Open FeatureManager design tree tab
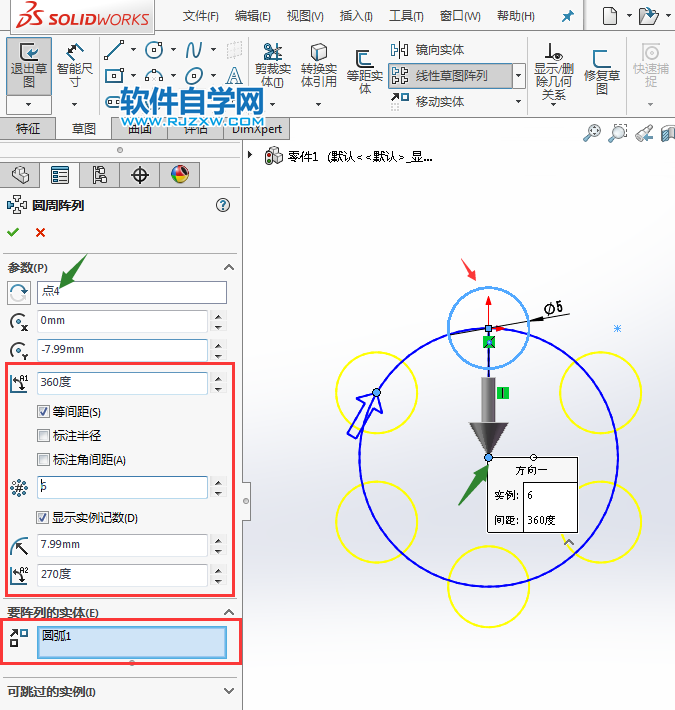675x710 pixels. click(x=20, y=175)
